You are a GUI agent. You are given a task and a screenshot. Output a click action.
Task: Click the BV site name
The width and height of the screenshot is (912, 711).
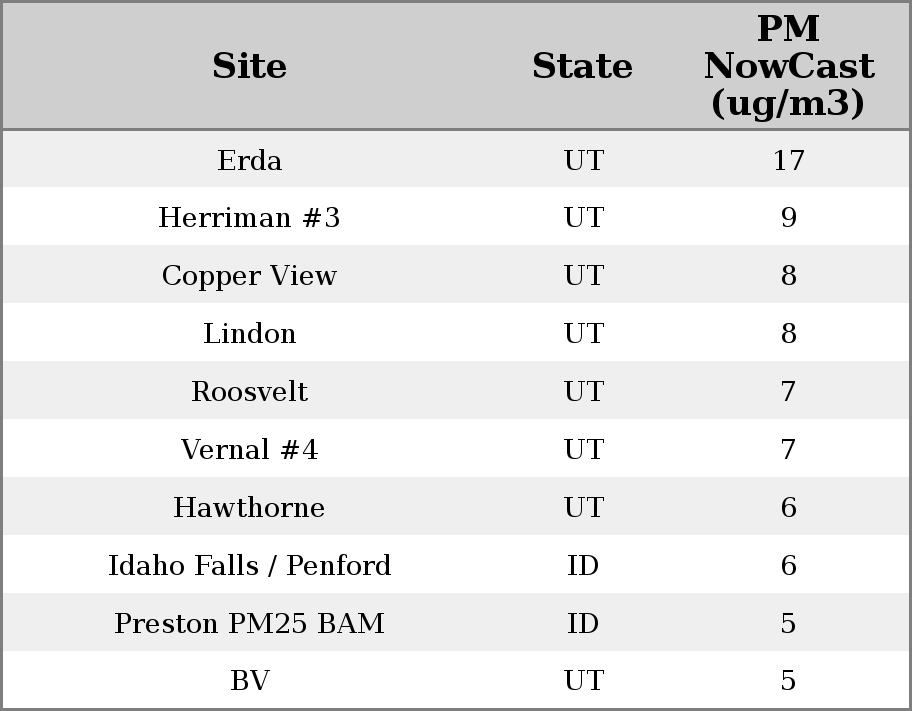[x=249, y=681]
